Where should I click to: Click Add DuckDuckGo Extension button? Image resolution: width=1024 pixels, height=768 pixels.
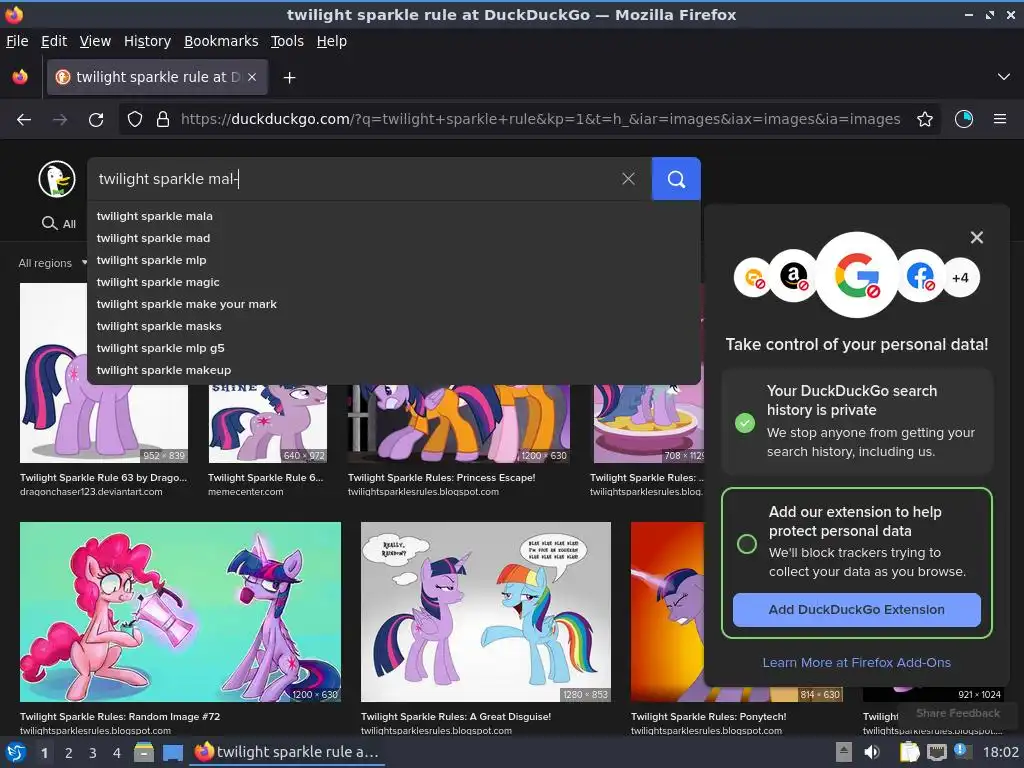tap(856, 610)
